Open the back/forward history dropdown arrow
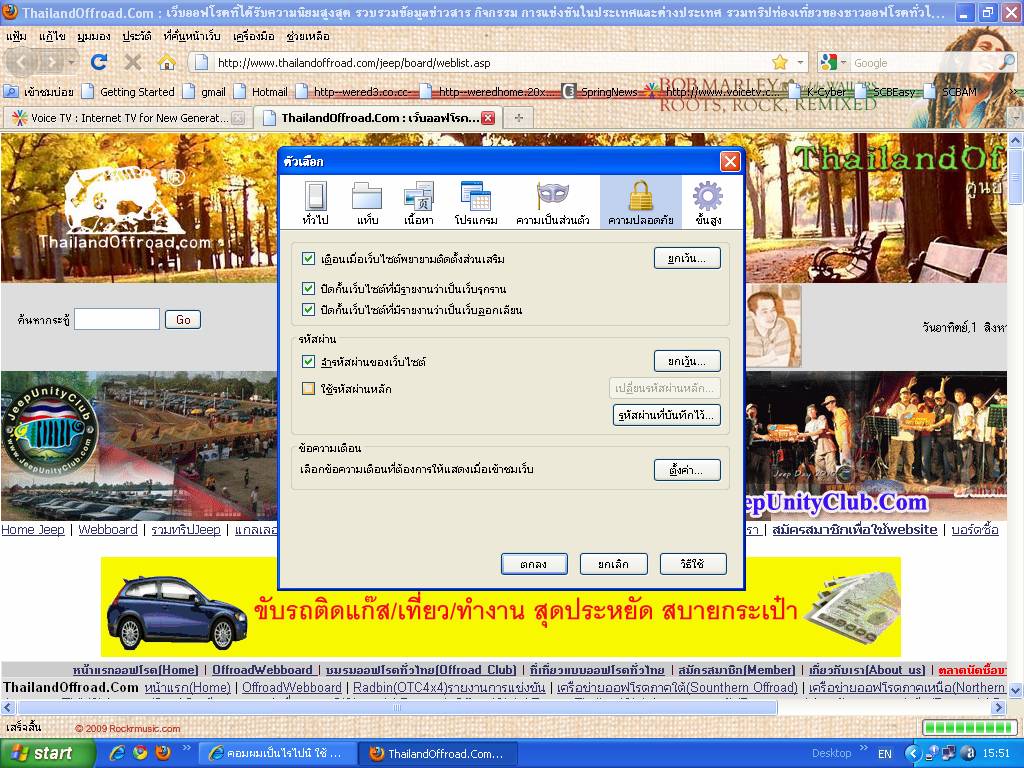Screen dimensions: 1024x768 71,62
